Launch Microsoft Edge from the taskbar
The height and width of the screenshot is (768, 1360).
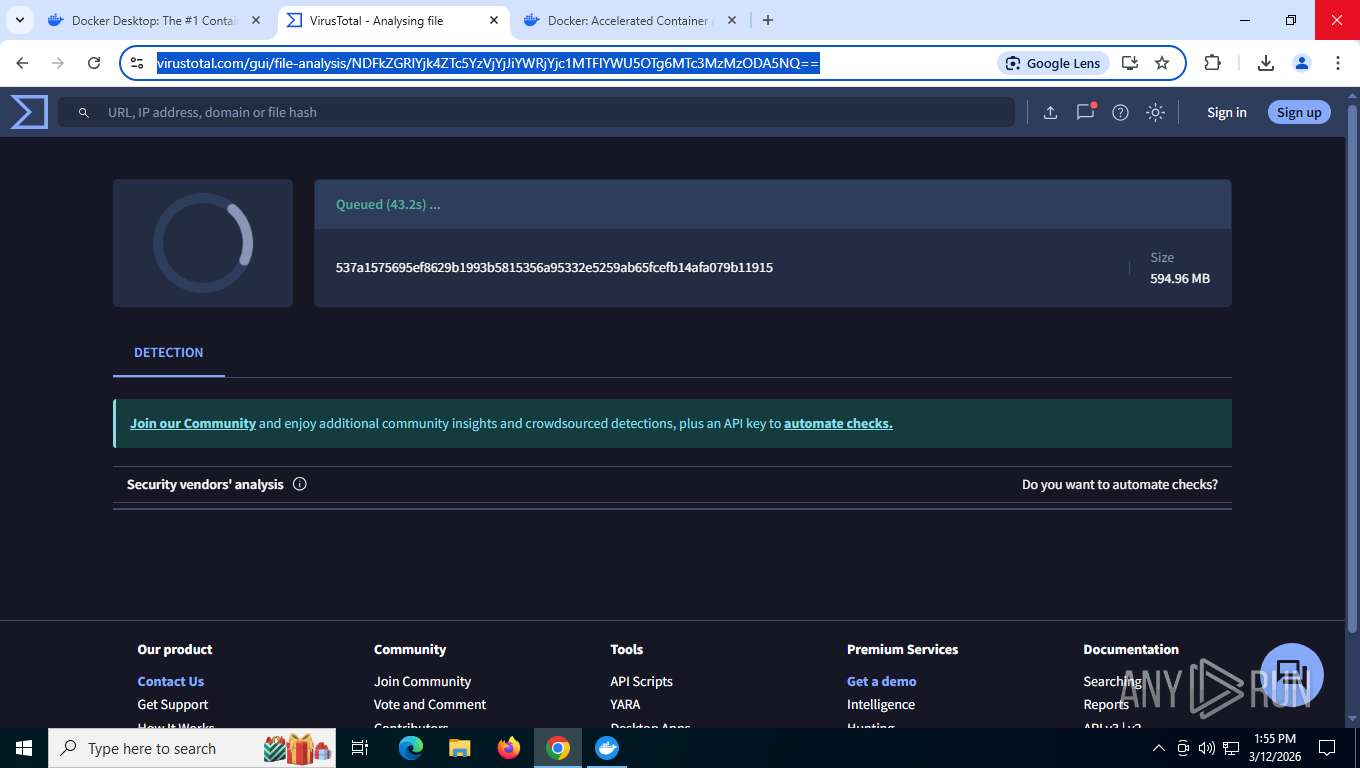point(410,748)
